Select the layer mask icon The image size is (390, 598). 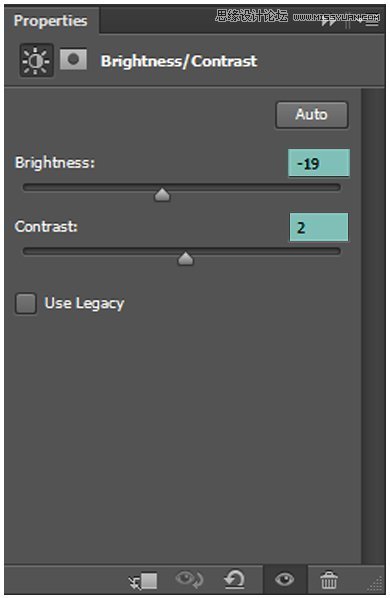(x=73, y=59)
